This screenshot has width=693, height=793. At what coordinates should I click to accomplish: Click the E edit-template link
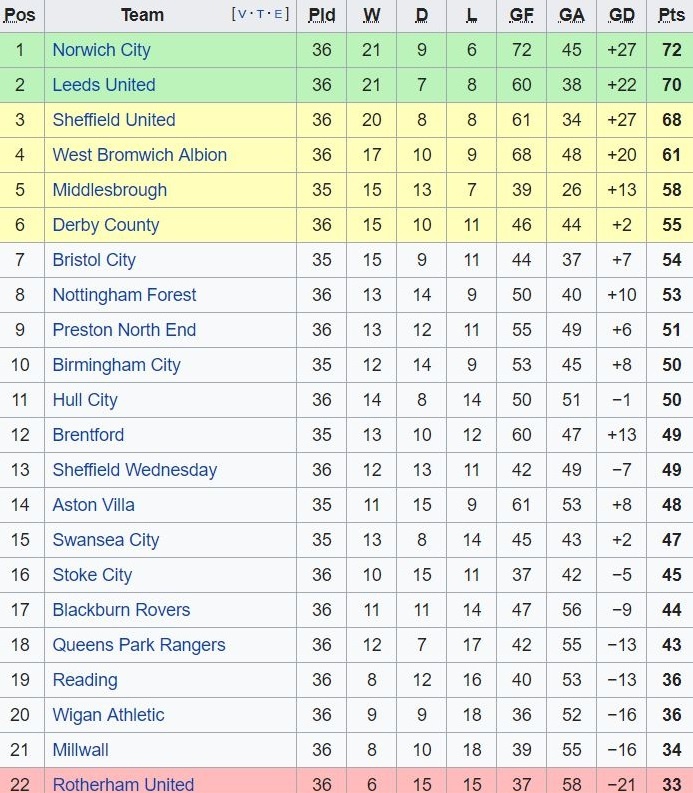[279, 14]
